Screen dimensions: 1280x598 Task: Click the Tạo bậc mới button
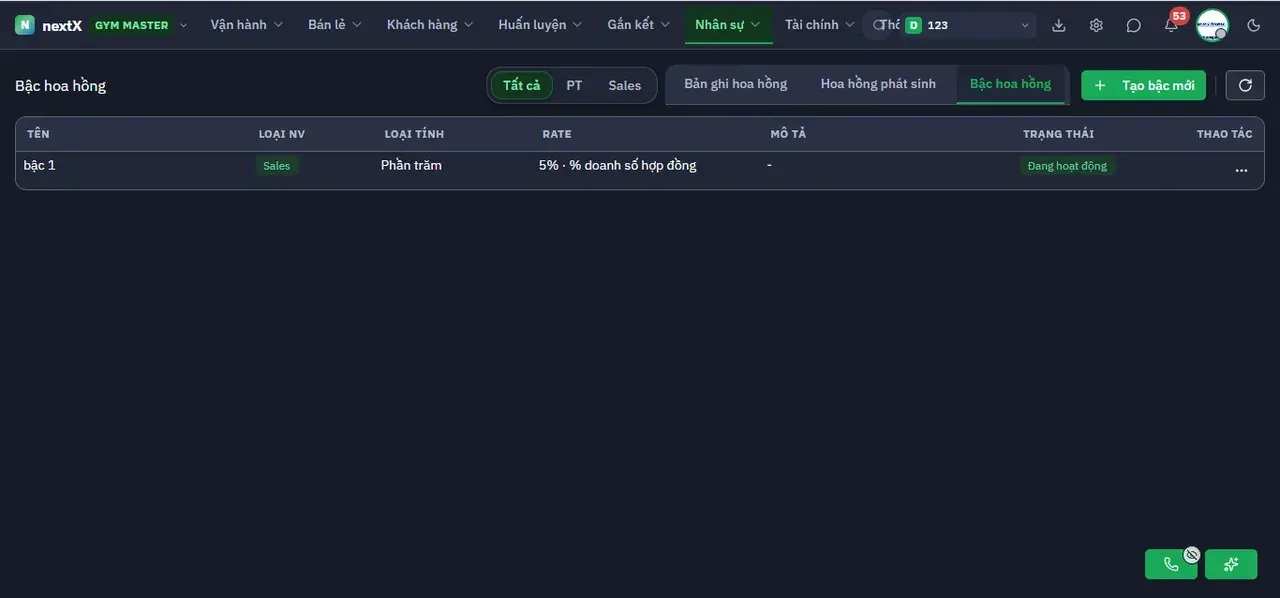tap(1144, 85)
